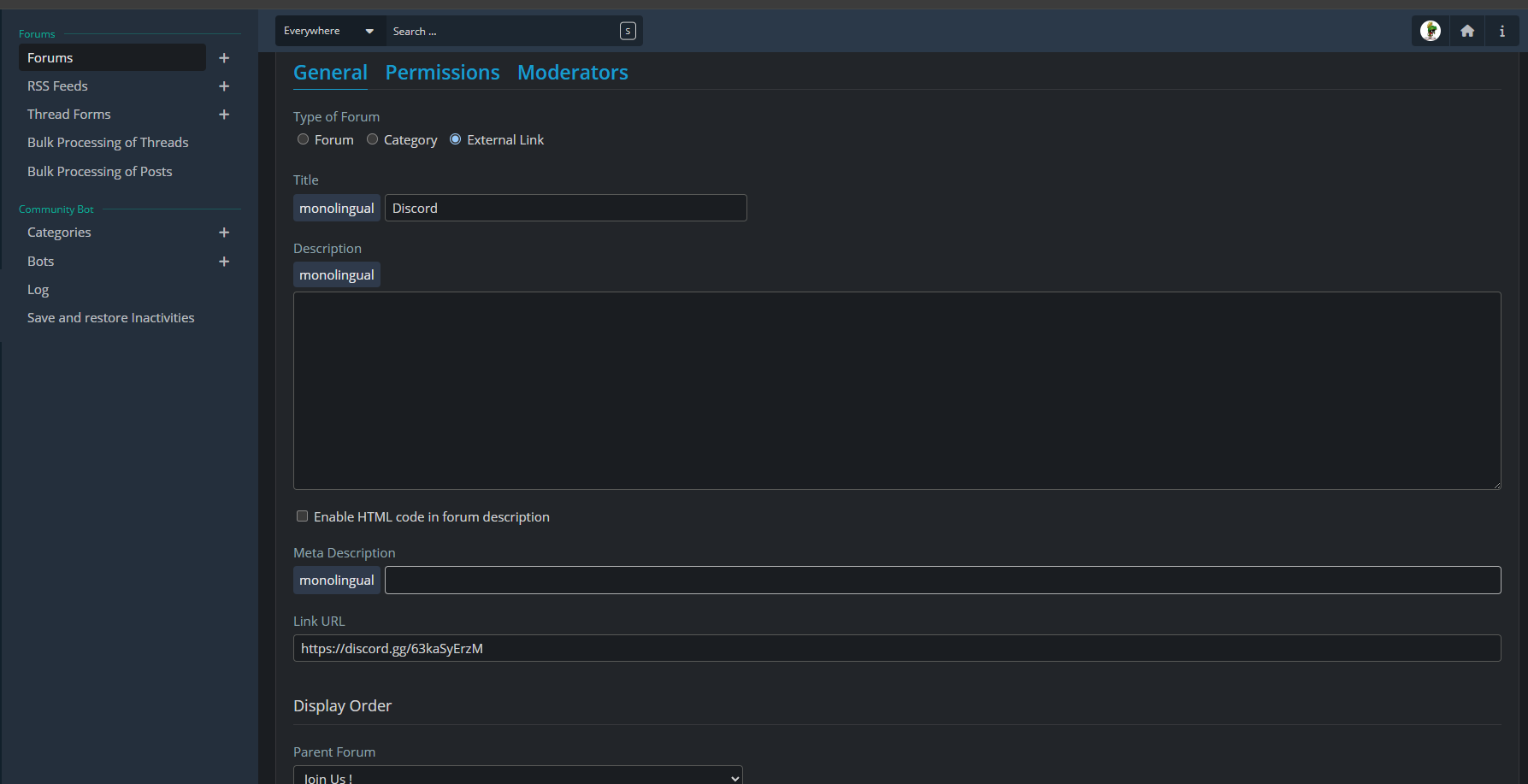Screen dimensions: 1528x784
Task: Enable HTML code in forum description
Action: click(x=302, y=516)
